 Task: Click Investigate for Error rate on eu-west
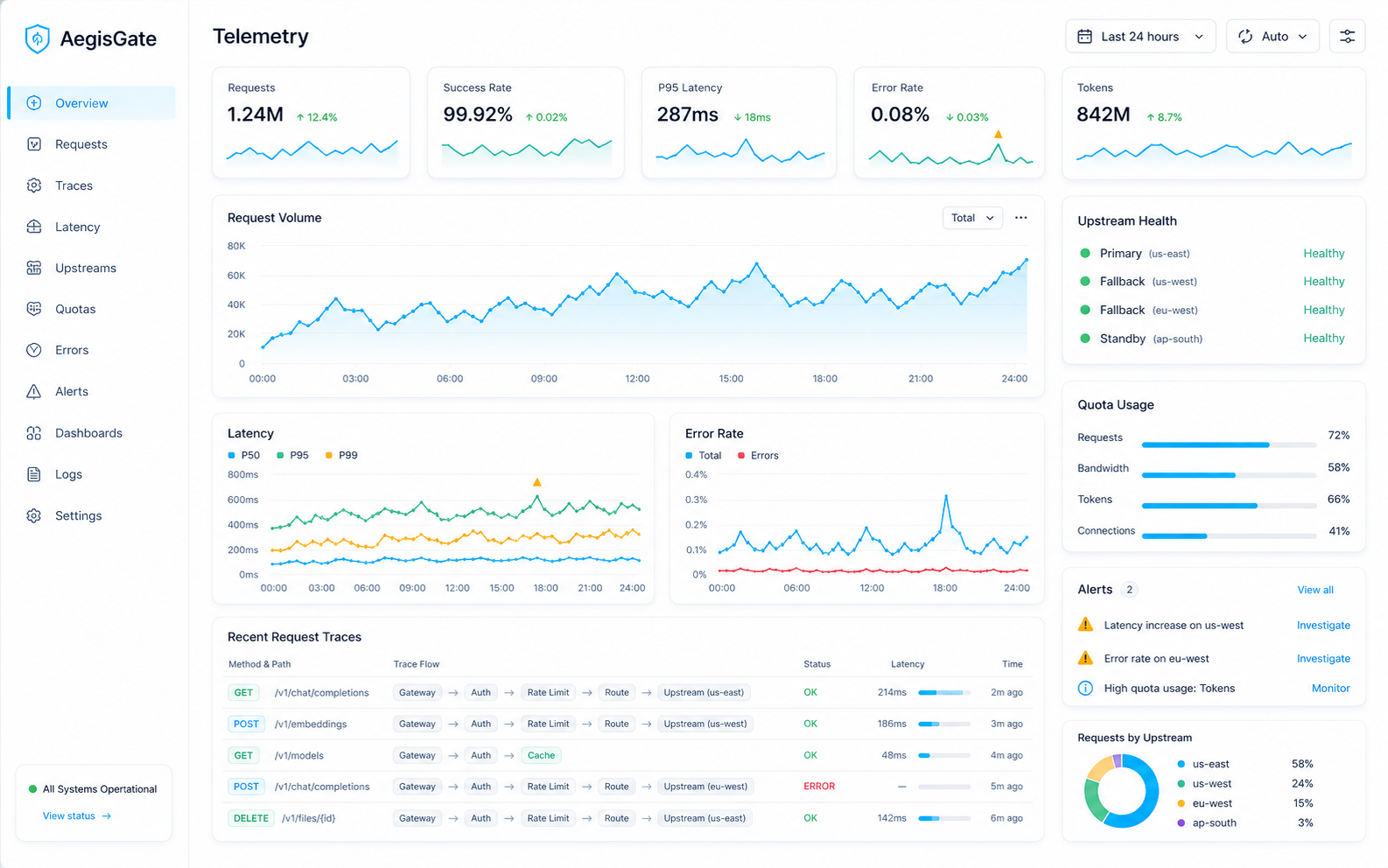(x=1323, y=658)
